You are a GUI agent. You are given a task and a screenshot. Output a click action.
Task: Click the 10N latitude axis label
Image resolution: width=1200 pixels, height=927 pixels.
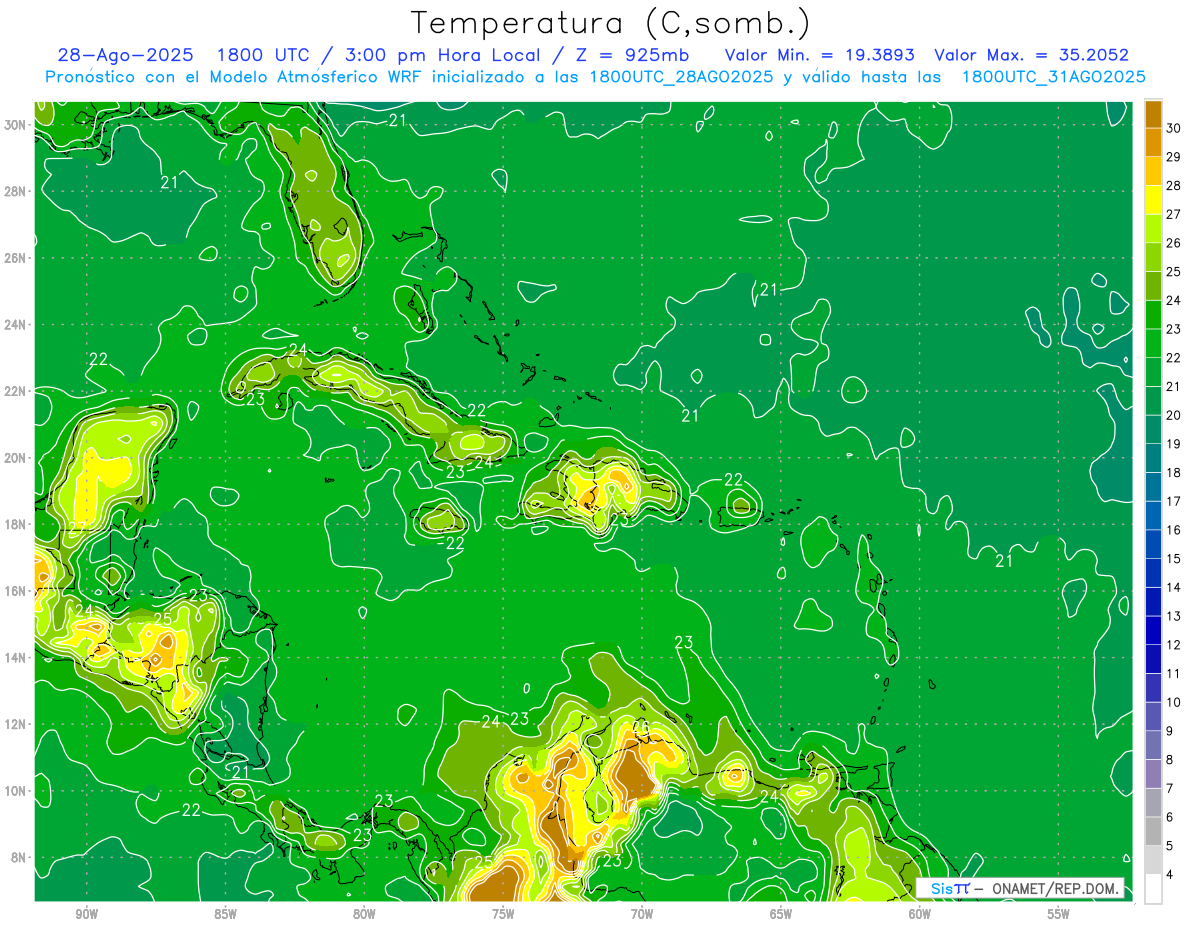click(x=15, y=790)
